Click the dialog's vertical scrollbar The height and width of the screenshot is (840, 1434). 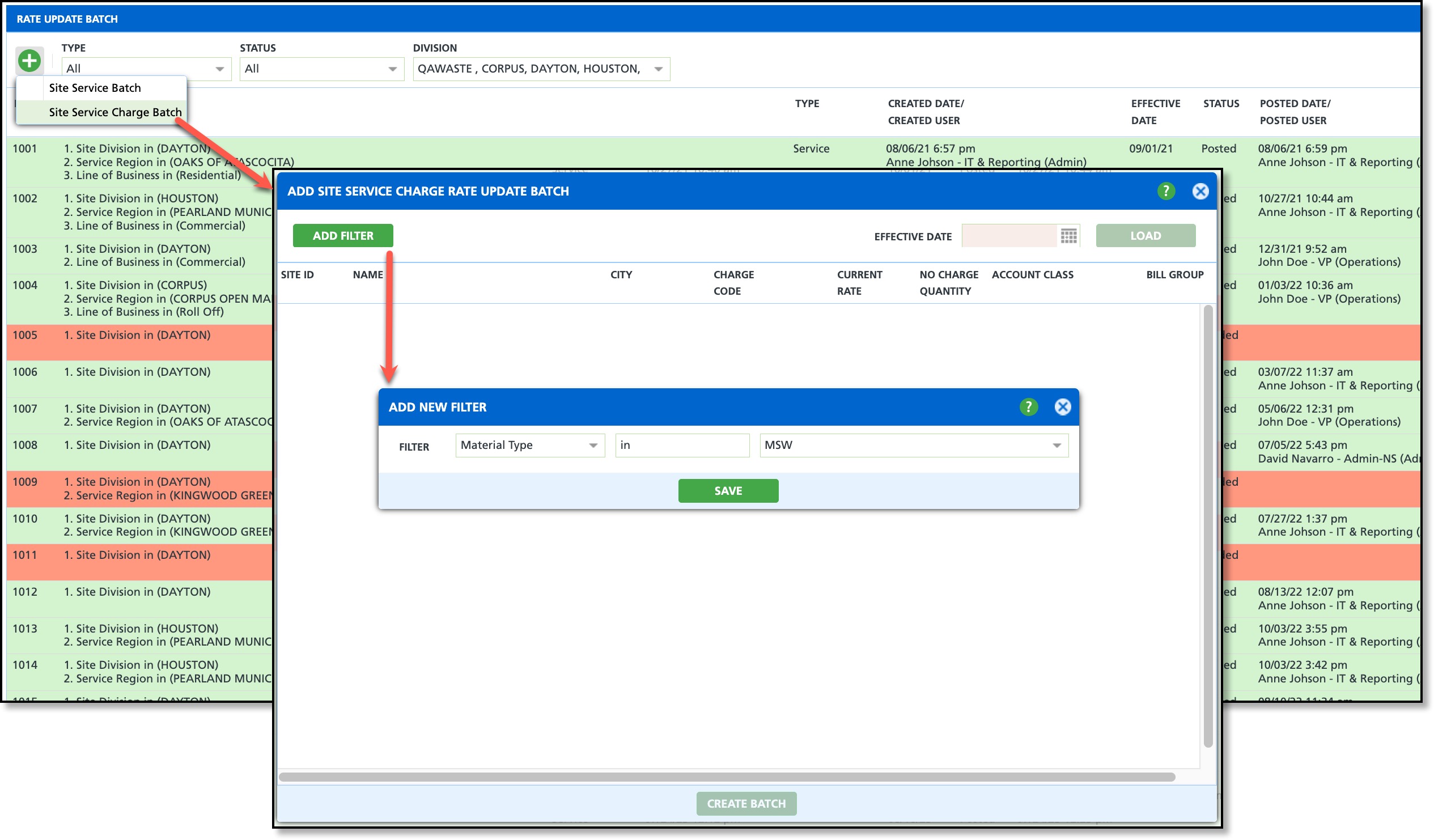[1207, 527]
